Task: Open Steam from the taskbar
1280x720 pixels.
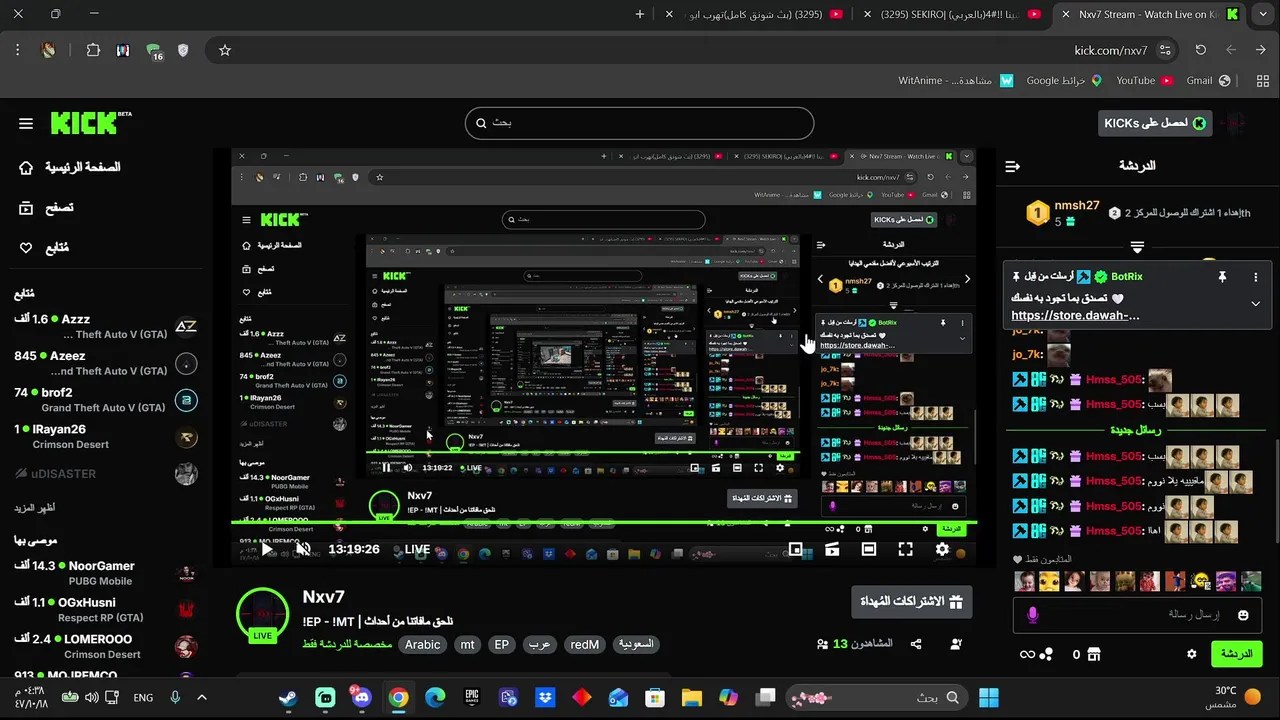Action: pos(288,698)
